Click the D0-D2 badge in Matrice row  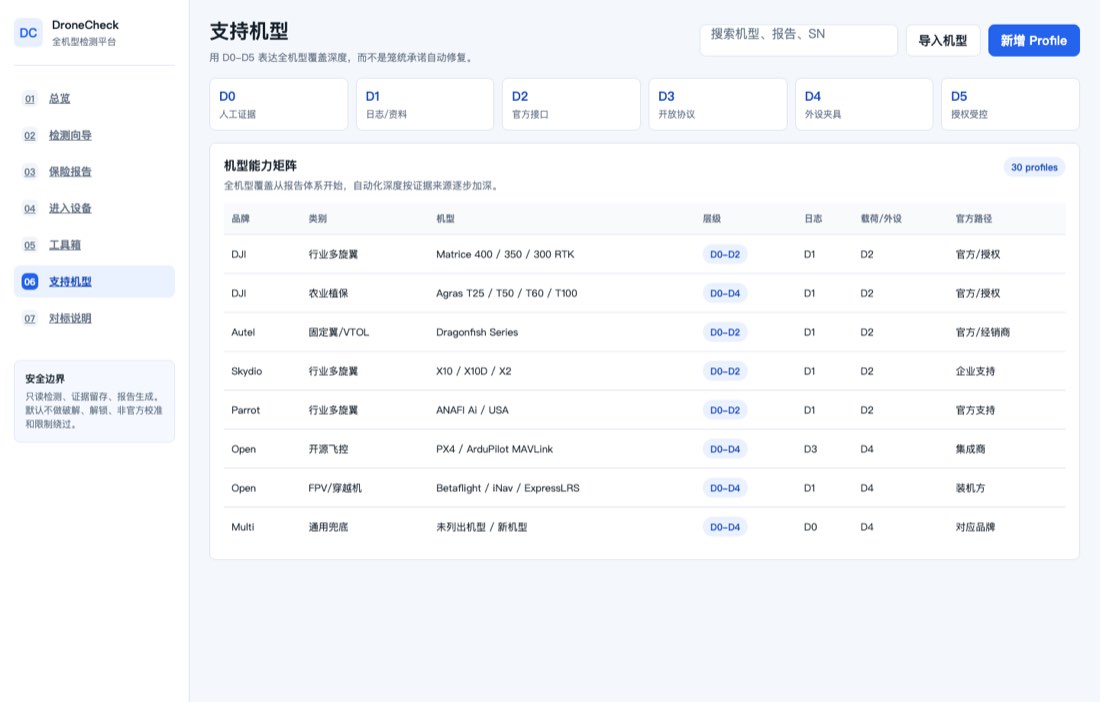coord(725,255)
